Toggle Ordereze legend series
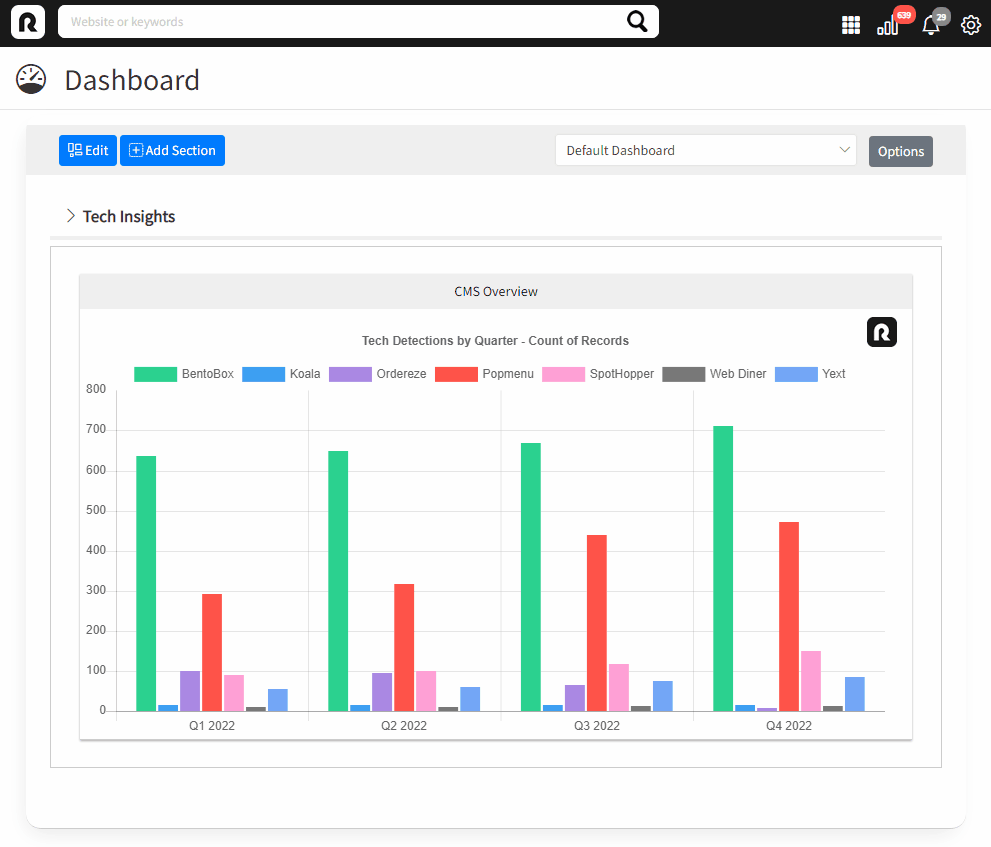 pyautogui.click(x=378, y=374)
